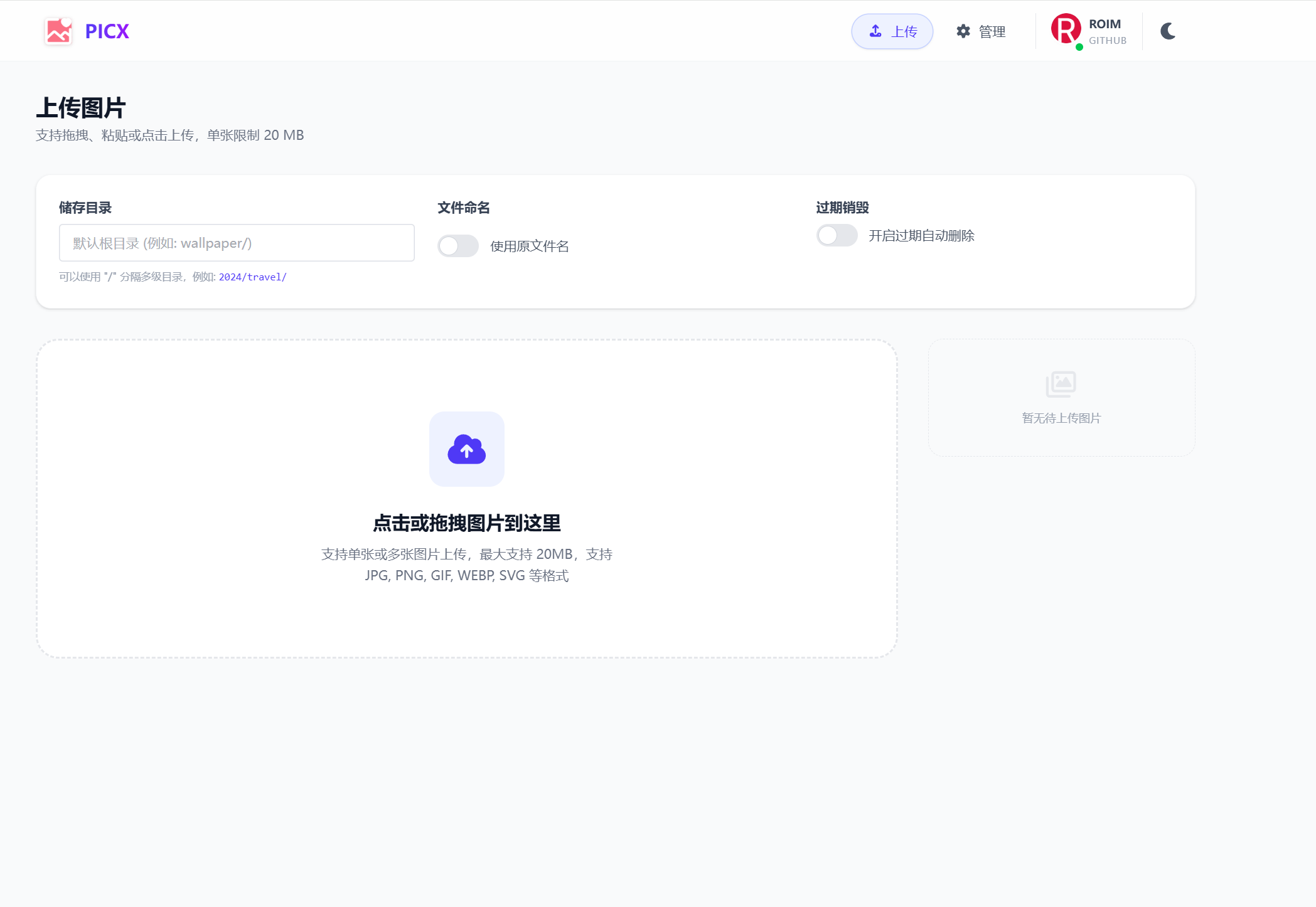Click the PICX brand text
The image size is (1316, 907).
pyautogui.click(x=107, y=31)
